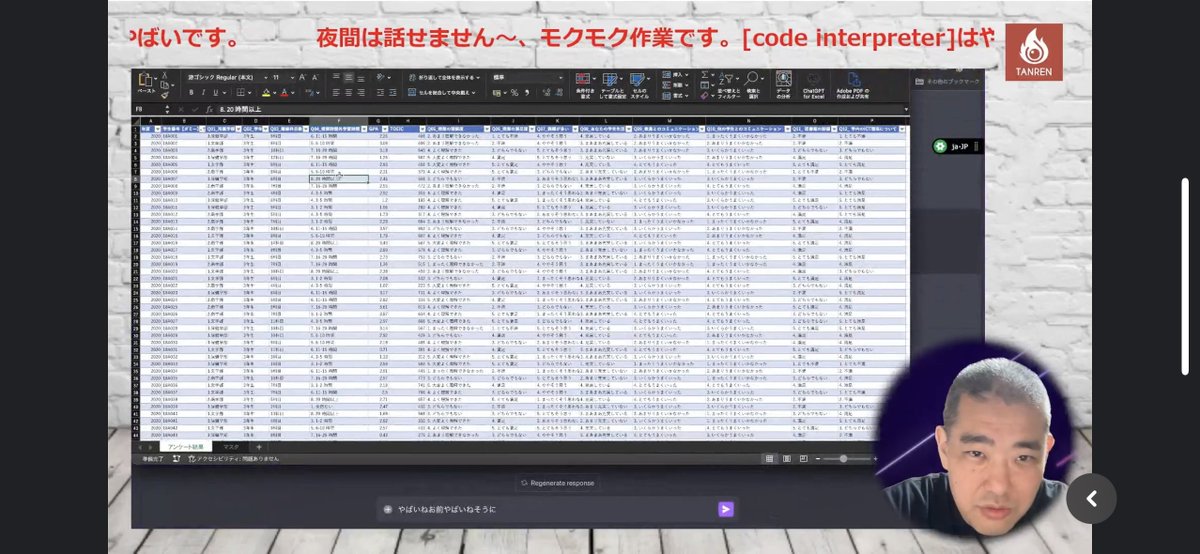Open Conditional Formatting

585,85
